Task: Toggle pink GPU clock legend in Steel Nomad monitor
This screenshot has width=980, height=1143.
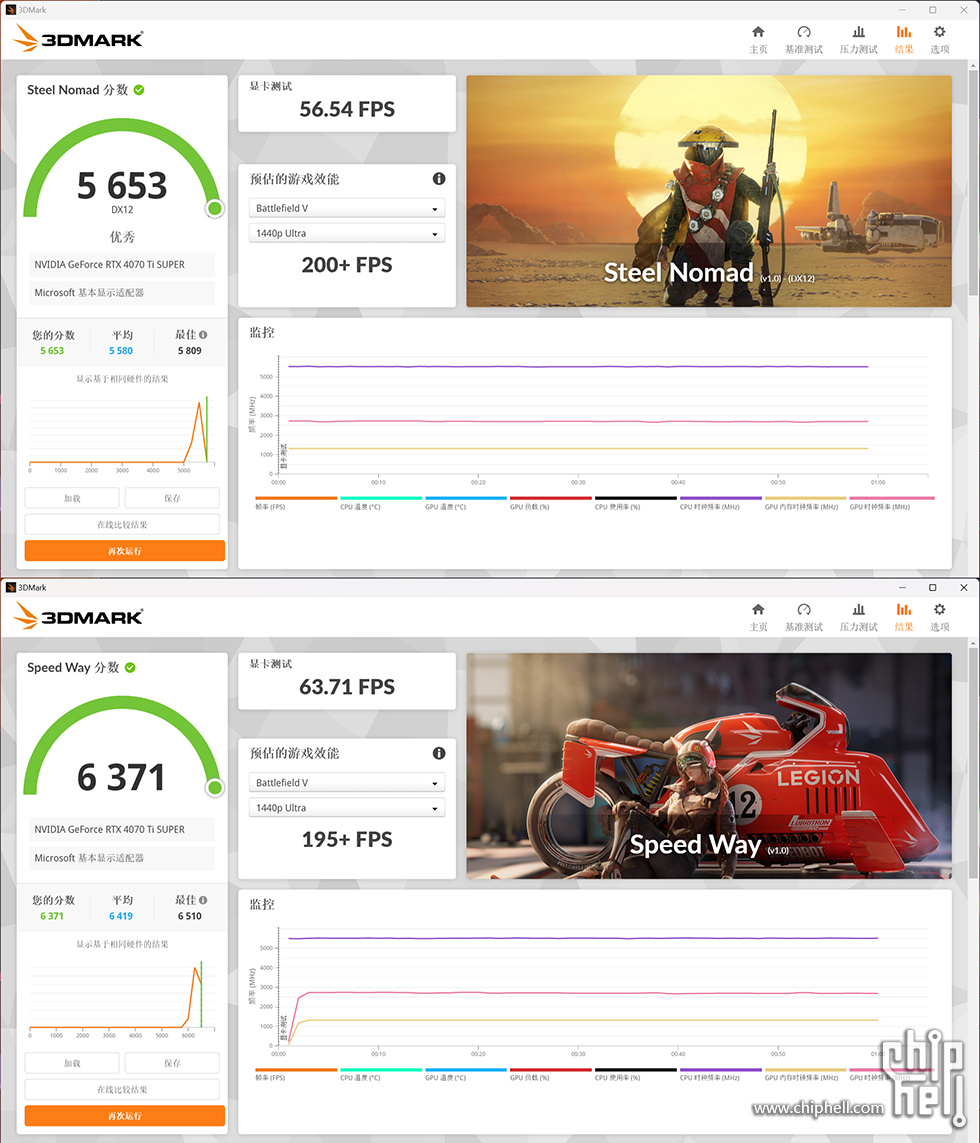Action: click(x=892, y=503)
